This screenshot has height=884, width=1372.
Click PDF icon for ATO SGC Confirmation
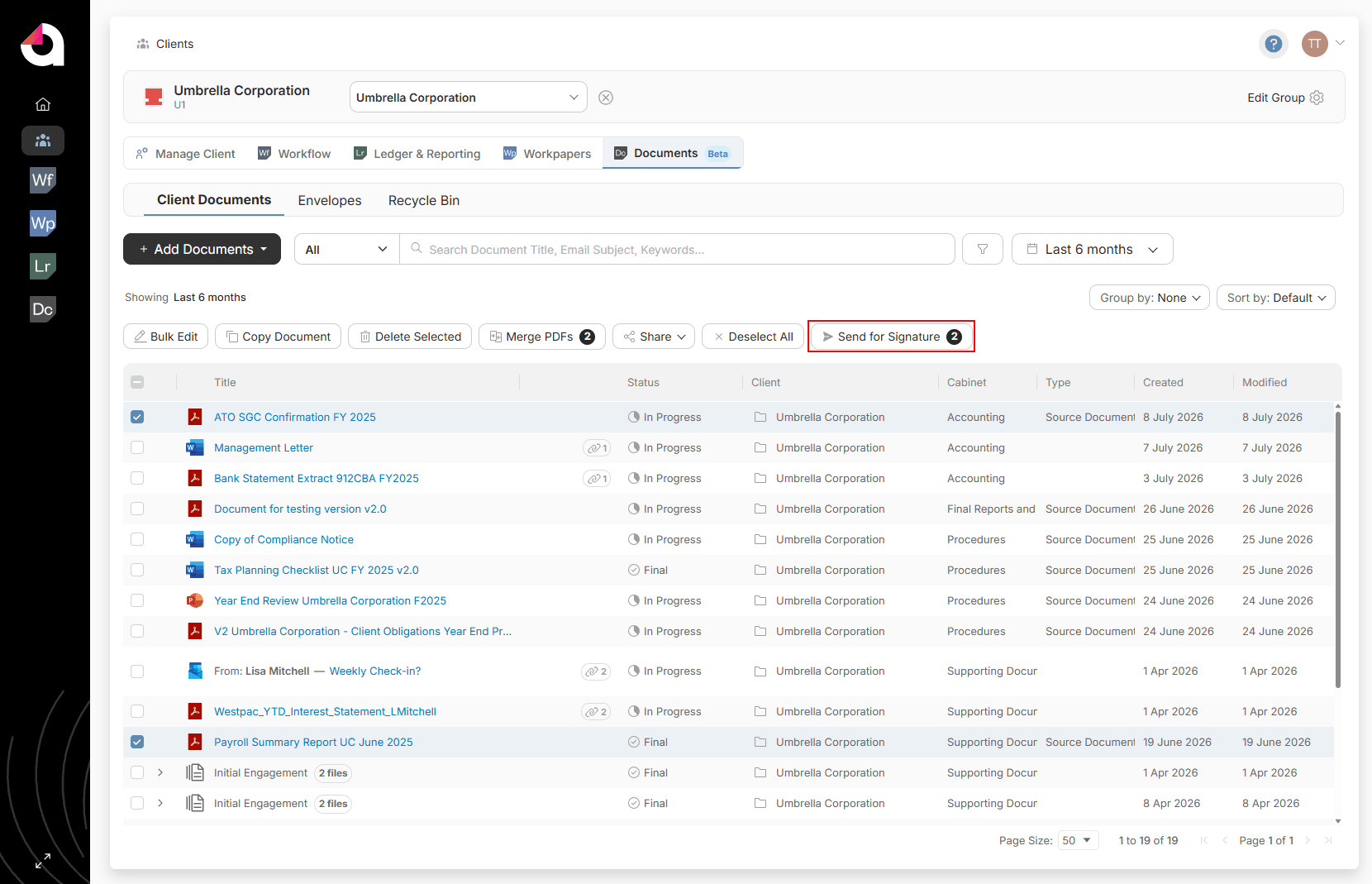[x=195, y=417]
